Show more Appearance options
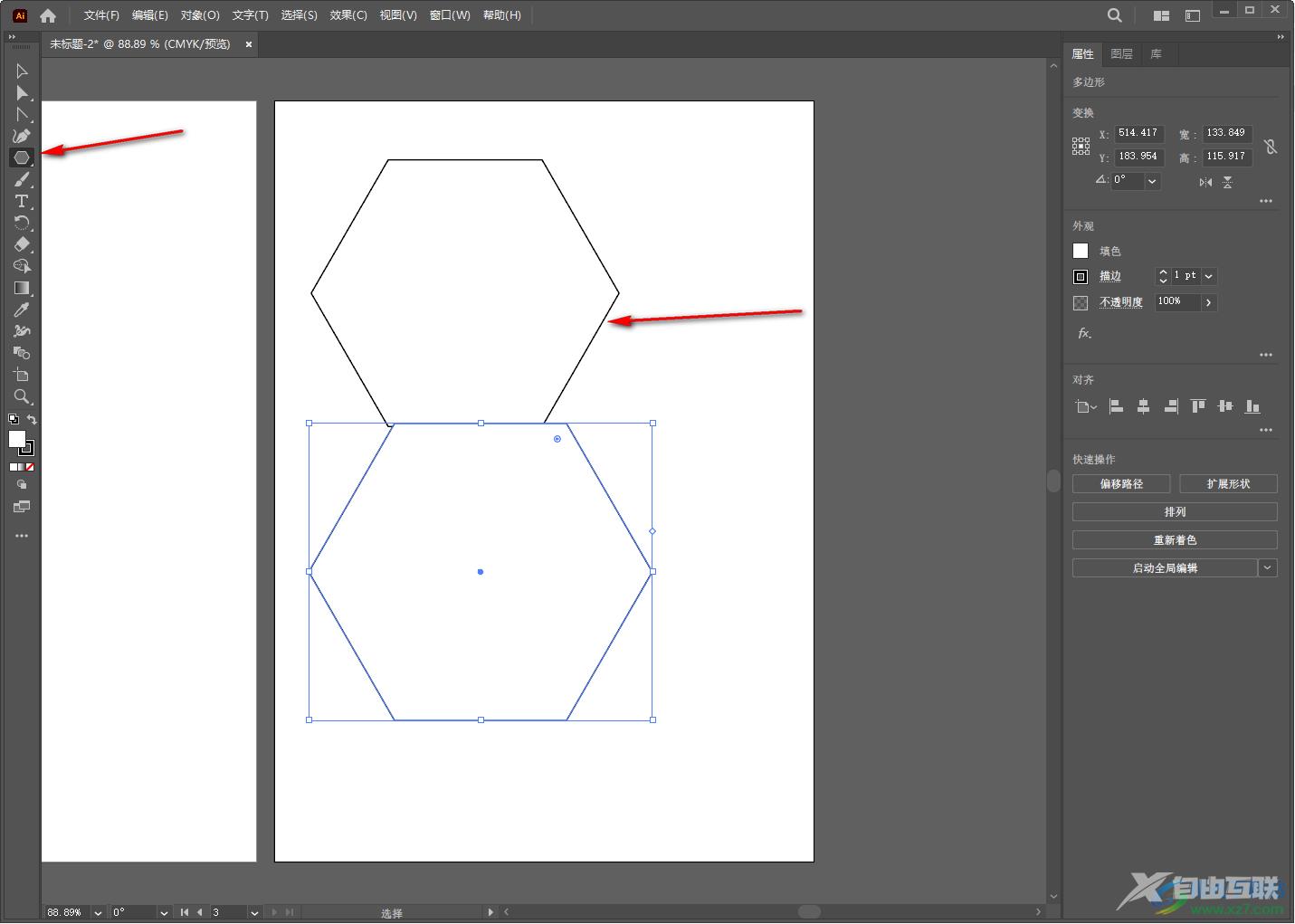Image resolution: width=1295 pixels, height=924 pixels. coord(1266,355)
